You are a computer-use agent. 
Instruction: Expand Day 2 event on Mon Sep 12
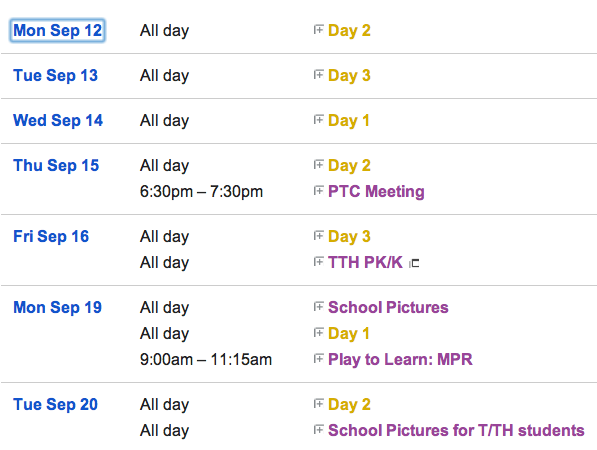click(318, 29)
